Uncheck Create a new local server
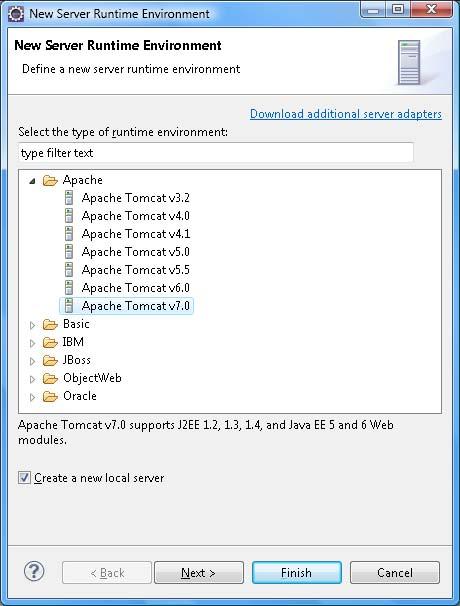Viewport: 460px width, 606px height. [24, 478]
